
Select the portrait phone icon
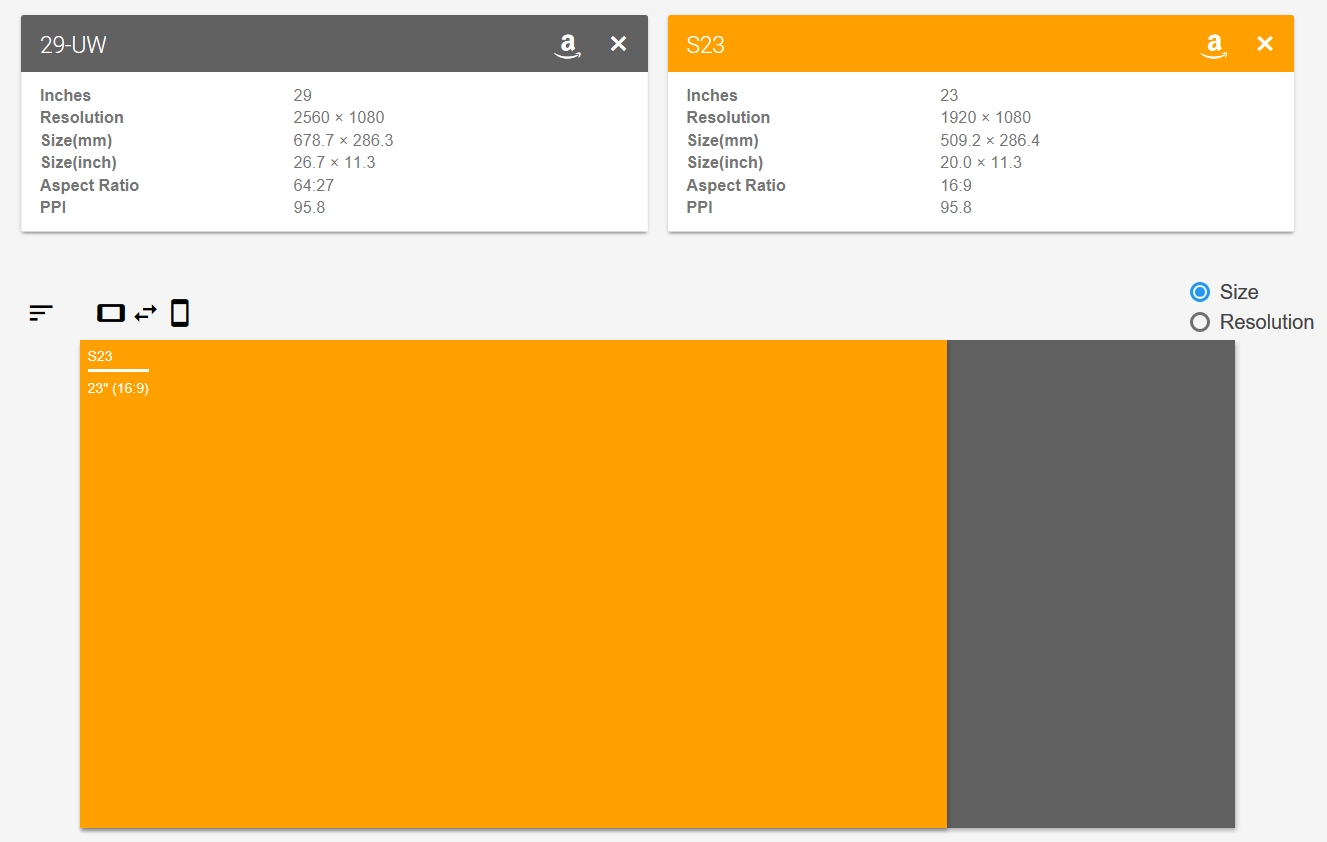click(180, 313)
